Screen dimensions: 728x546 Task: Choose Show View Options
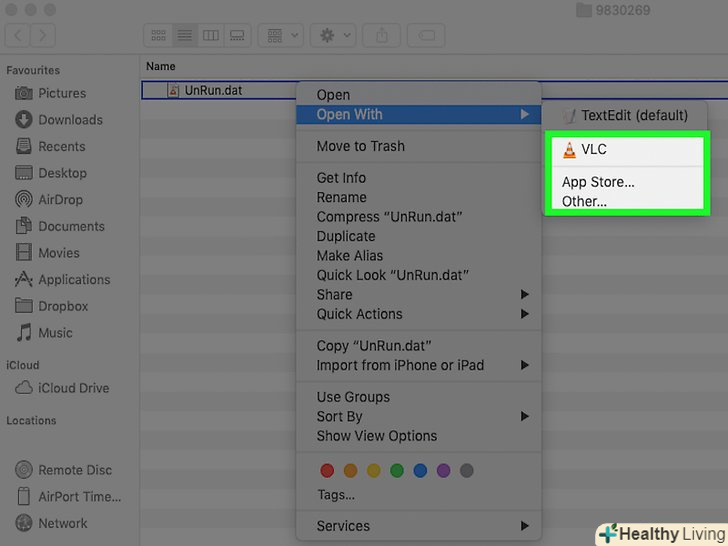point(419,436)
